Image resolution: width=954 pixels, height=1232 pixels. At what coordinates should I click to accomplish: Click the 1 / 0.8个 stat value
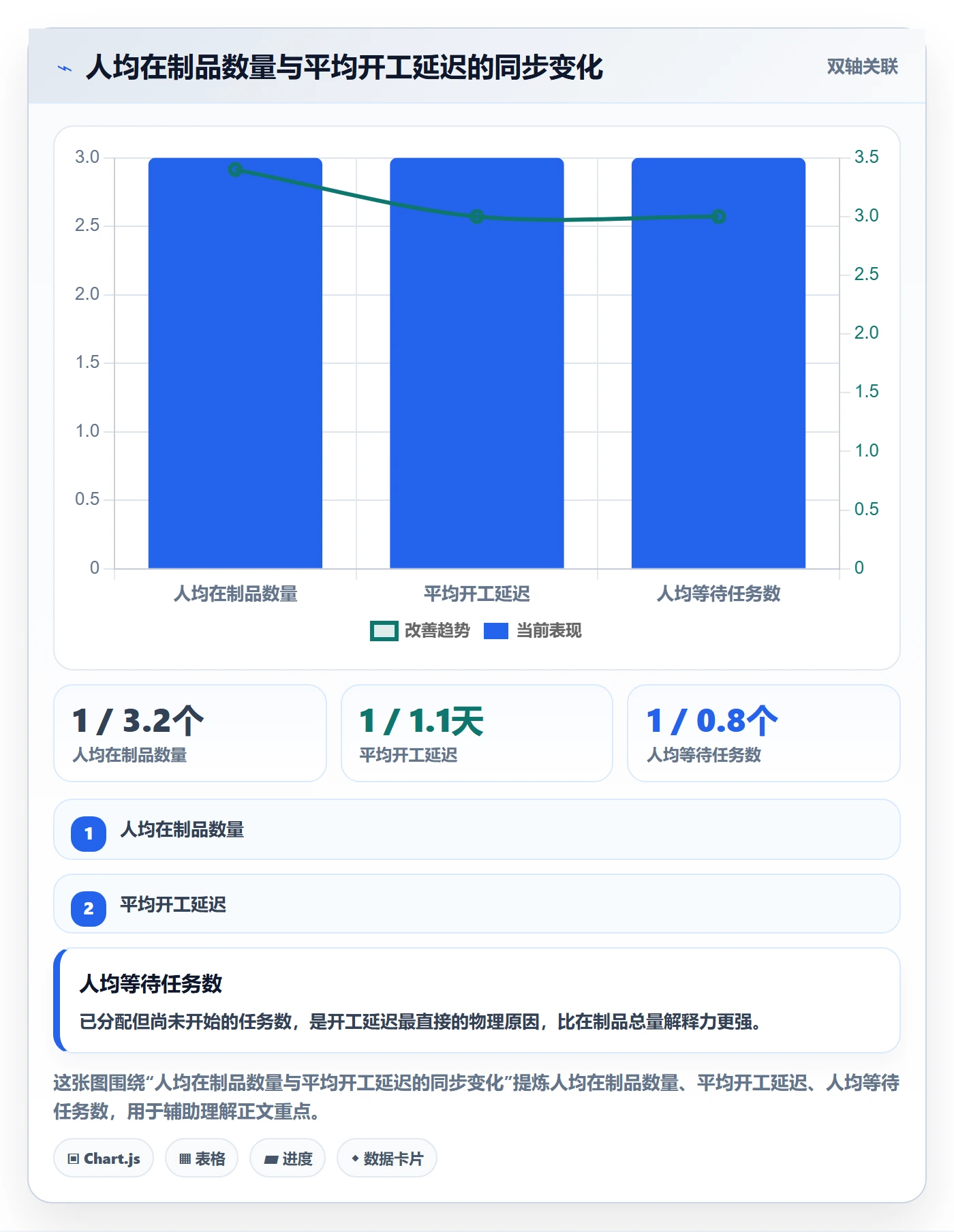[x=712, y=721]
